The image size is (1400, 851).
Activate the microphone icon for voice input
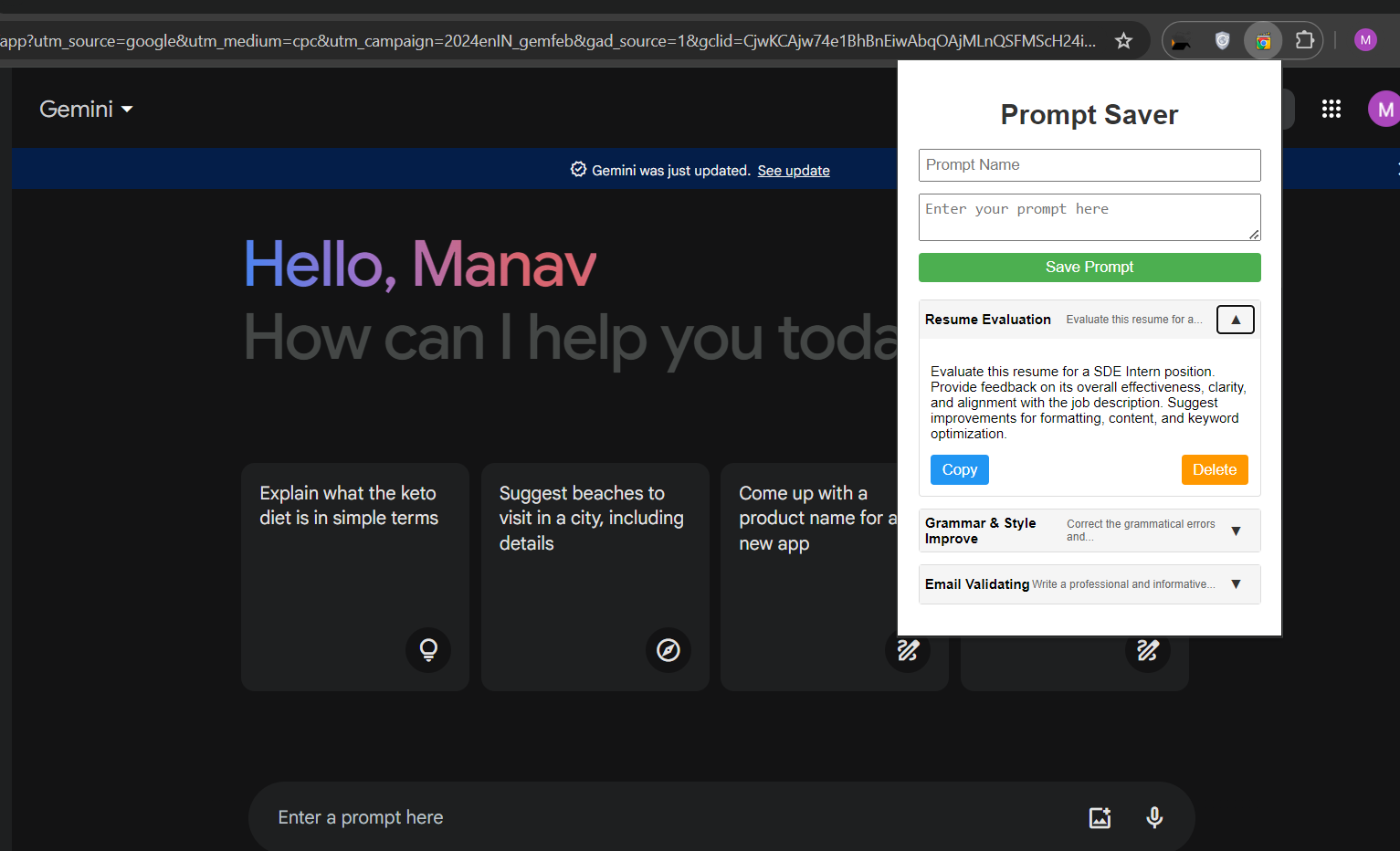1153,817
